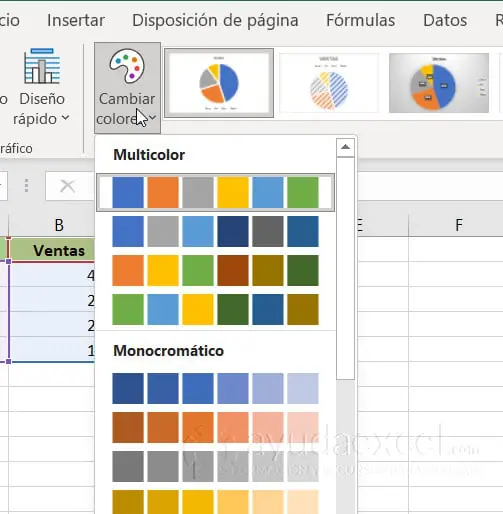Go to the Fórmulas tab
The height and width of the screenshot is (514, 503).
tap(361, 20)
